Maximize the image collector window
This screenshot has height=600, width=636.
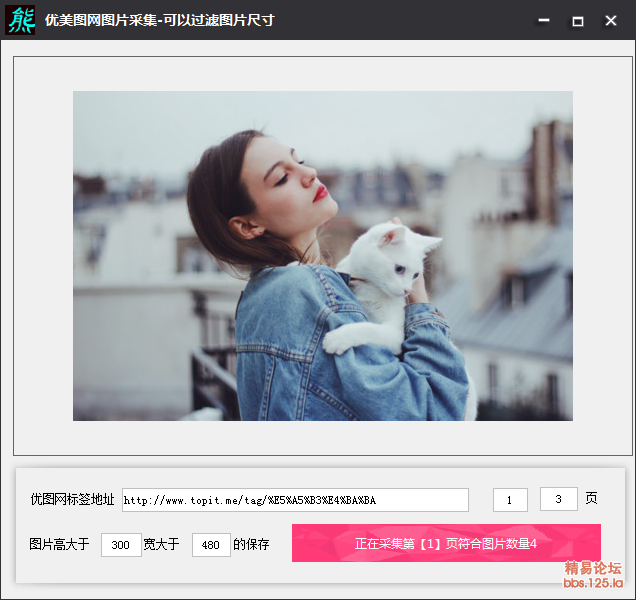(577, 20)
